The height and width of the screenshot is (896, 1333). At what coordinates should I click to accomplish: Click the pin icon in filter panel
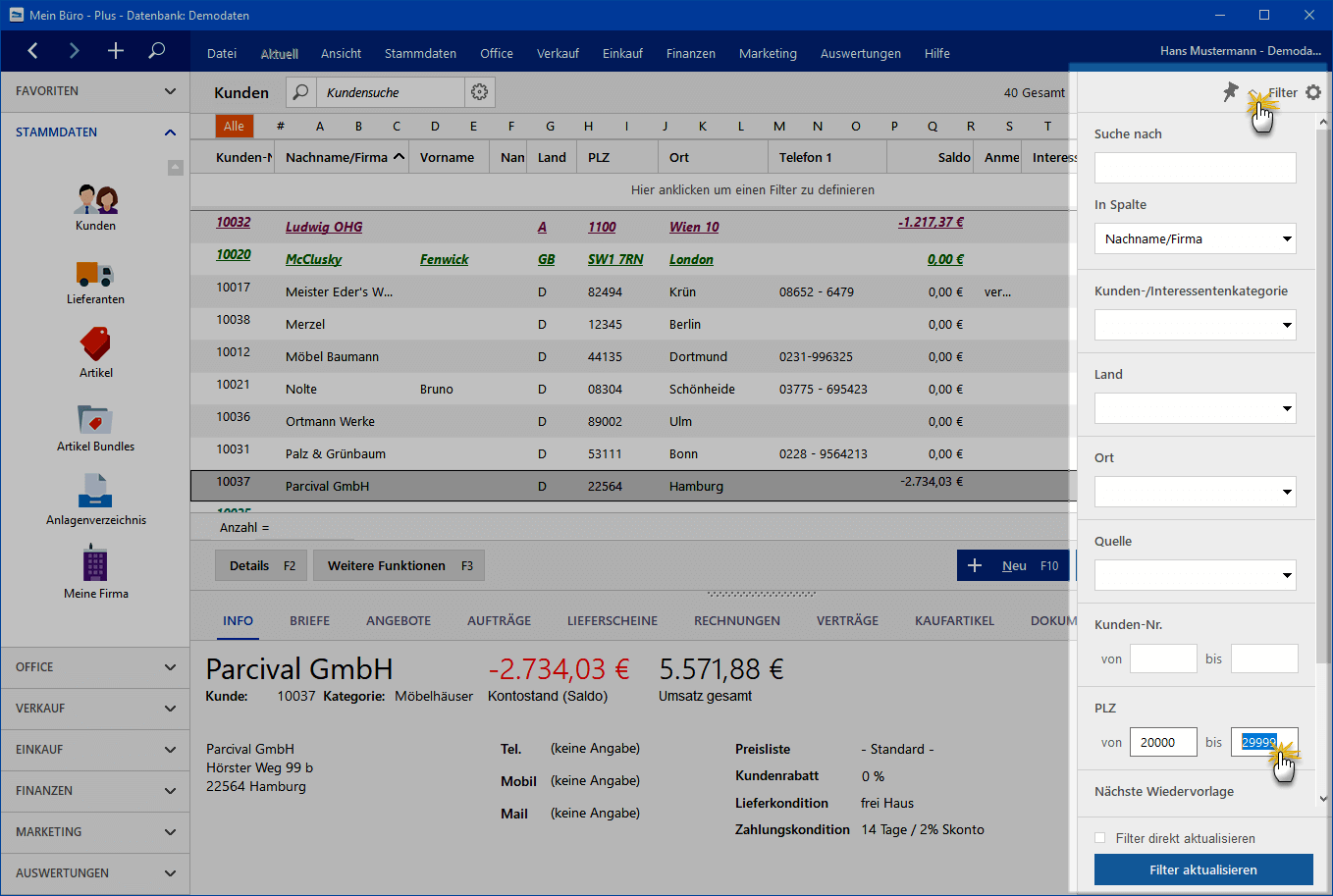pos(1230,92)
